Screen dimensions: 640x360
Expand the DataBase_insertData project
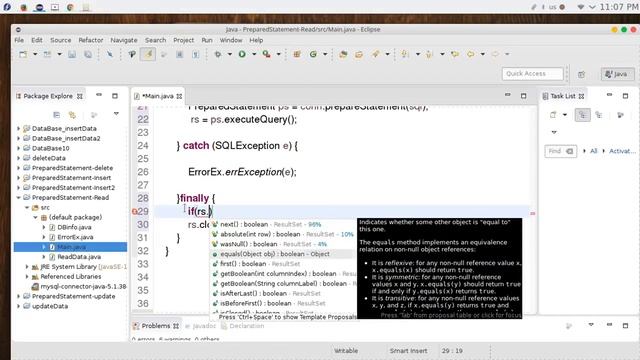(18, 129)
